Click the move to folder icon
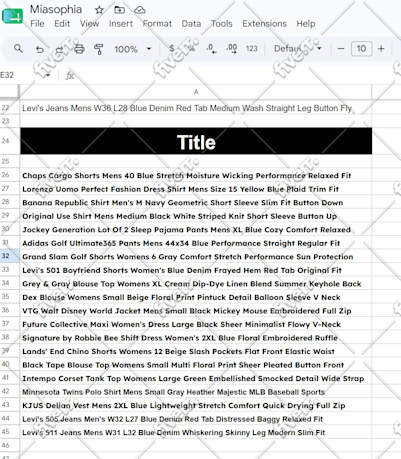 pyautogui.click(x=119, y=10)
